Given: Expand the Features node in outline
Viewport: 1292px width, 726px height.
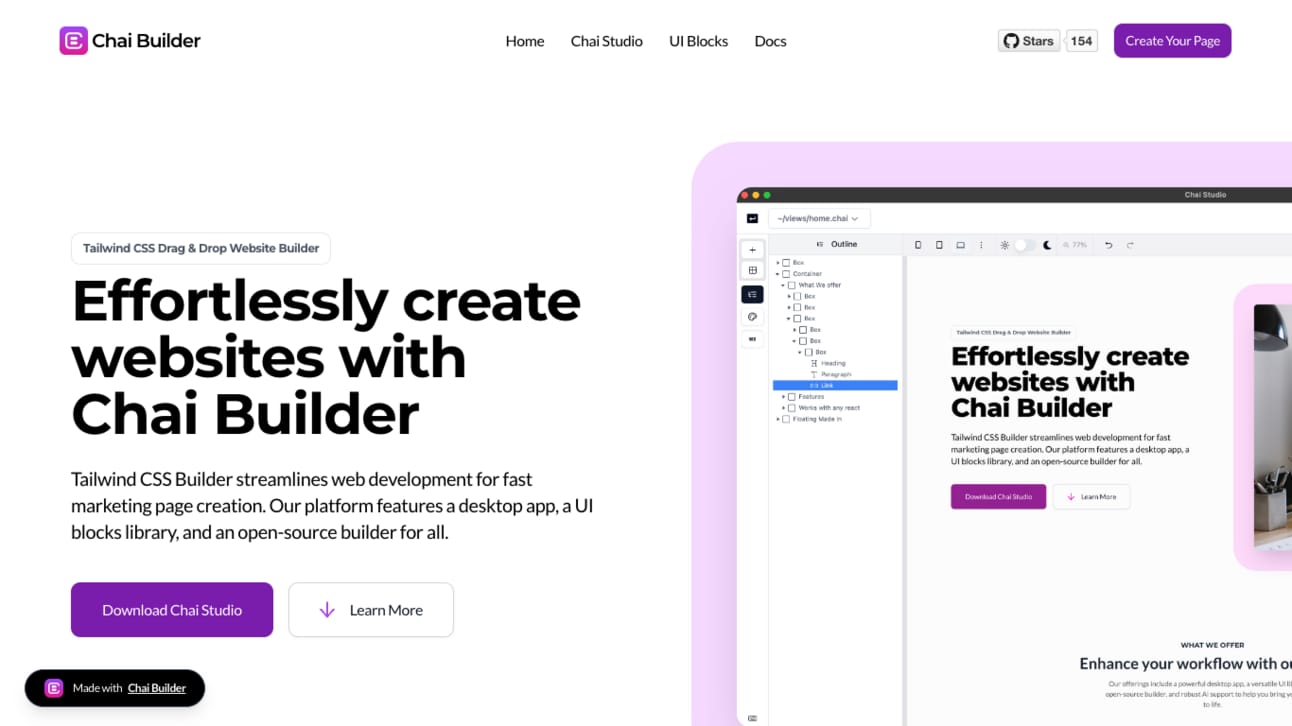Looking at the screenshot, I should coord(783,397).
